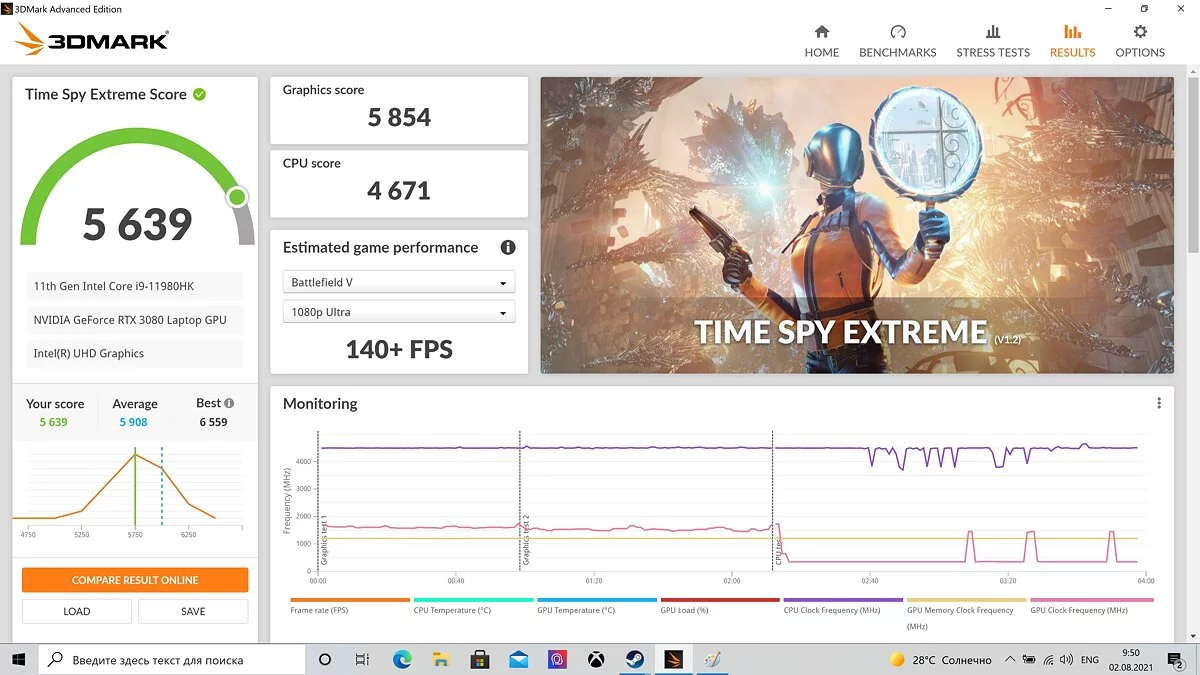
Task: Expand the Battlefield V game dropdown
Action: pyautogui.click(x=399, y=282)
